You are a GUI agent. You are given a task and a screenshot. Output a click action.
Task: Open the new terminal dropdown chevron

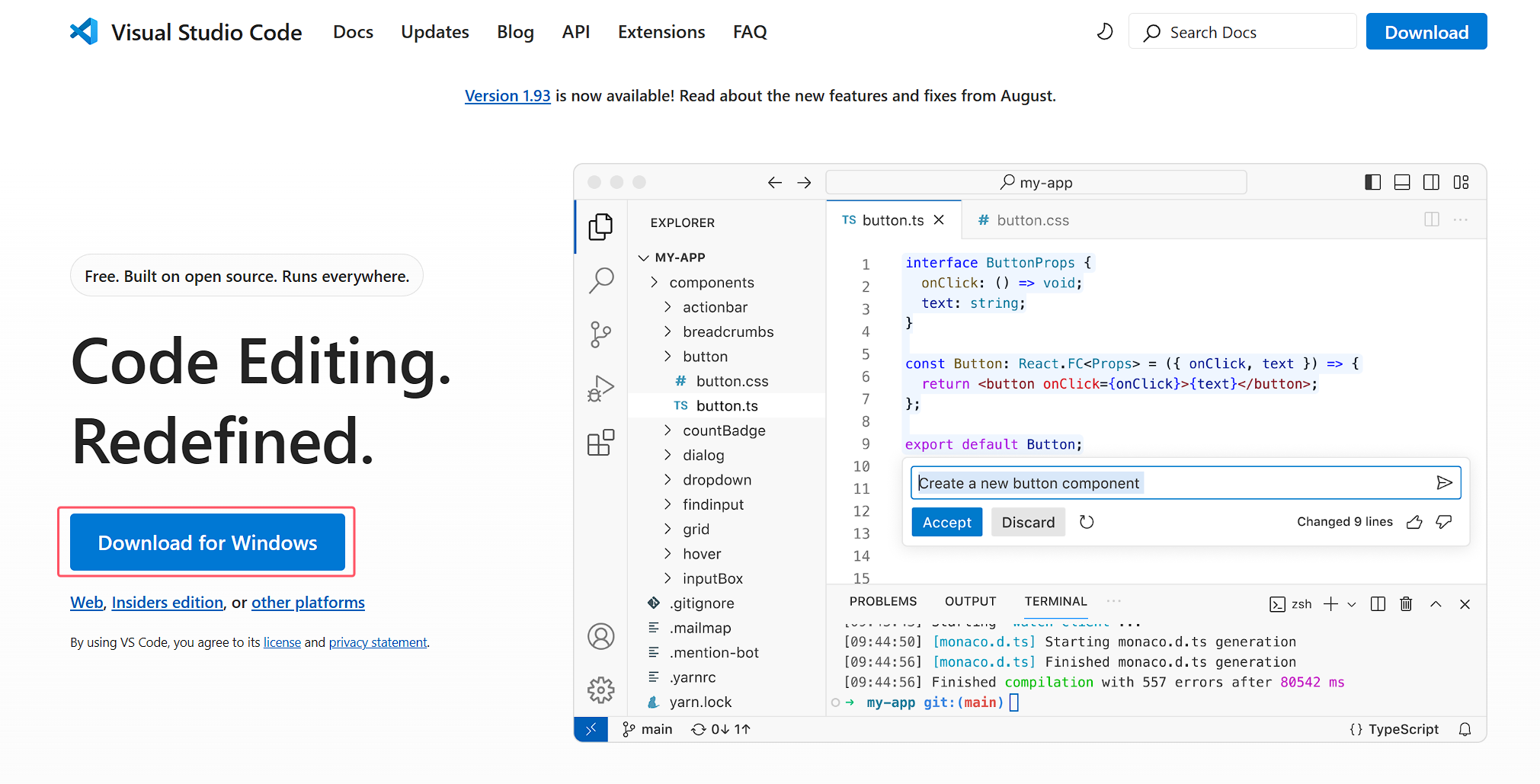point(1352,604)
